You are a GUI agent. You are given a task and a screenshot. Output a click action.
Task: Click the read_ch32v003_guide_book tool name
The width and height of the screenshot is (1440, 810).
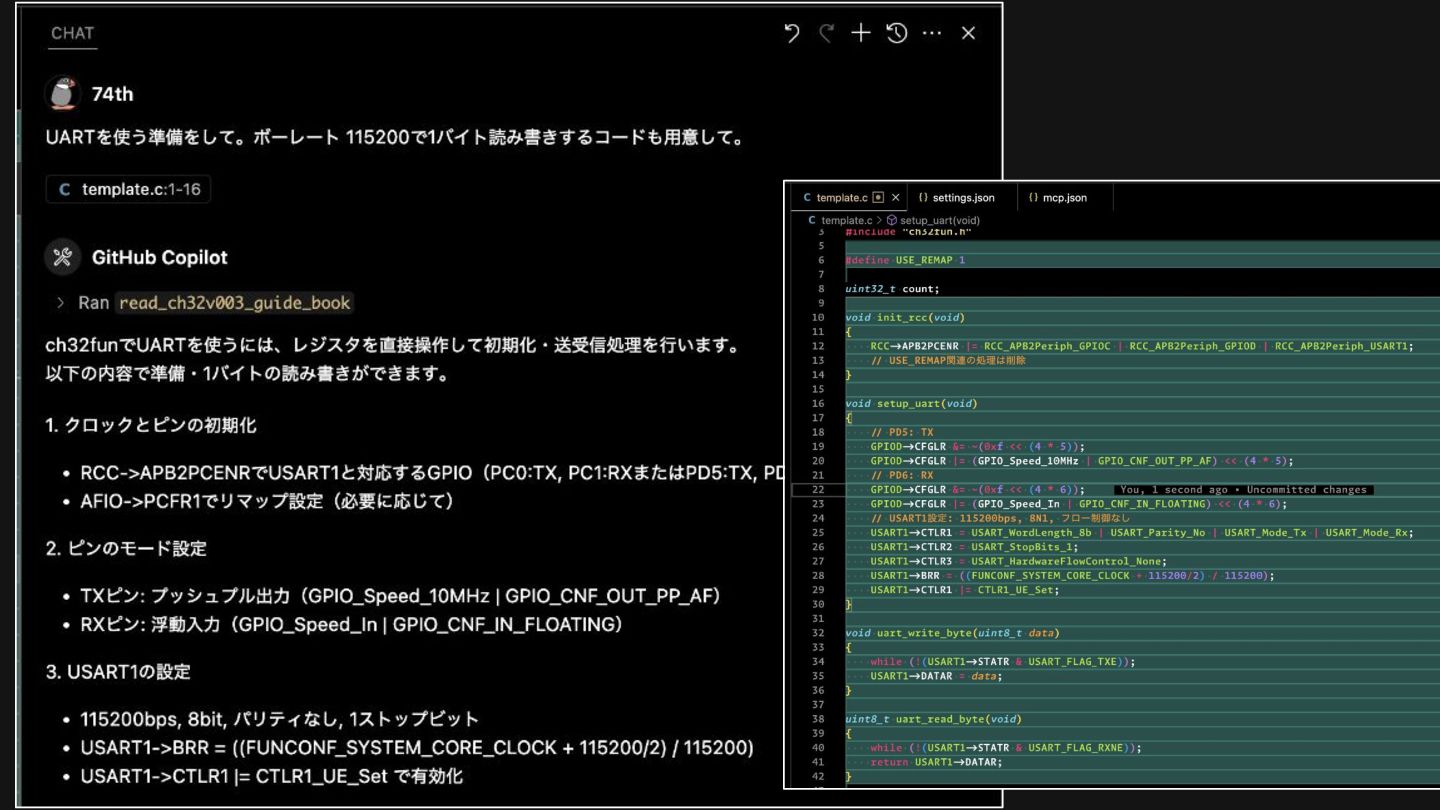click(235, 302)
